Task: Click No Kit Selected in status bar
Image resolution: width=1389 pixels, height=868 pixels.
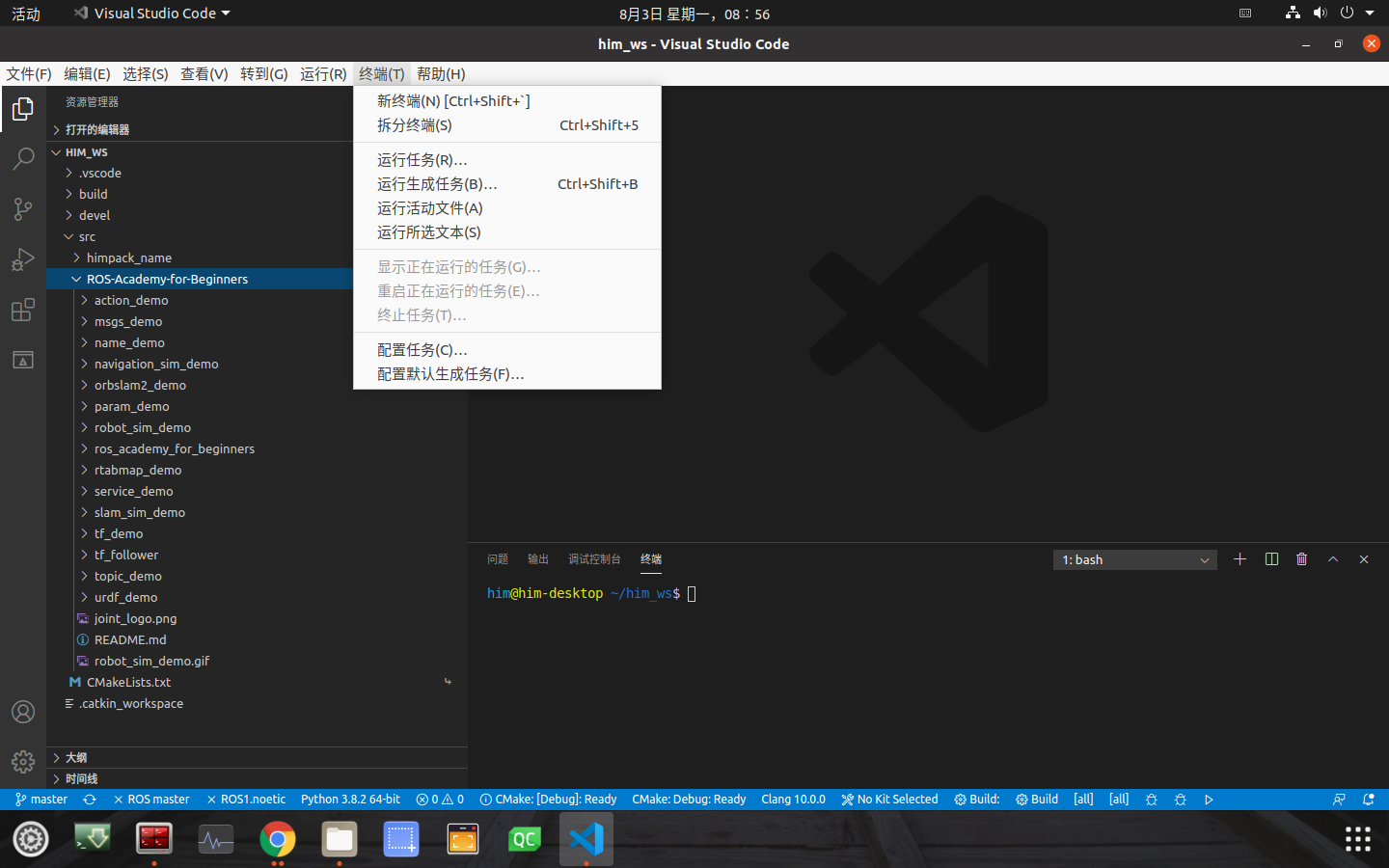Action: (x=889, y=800)
